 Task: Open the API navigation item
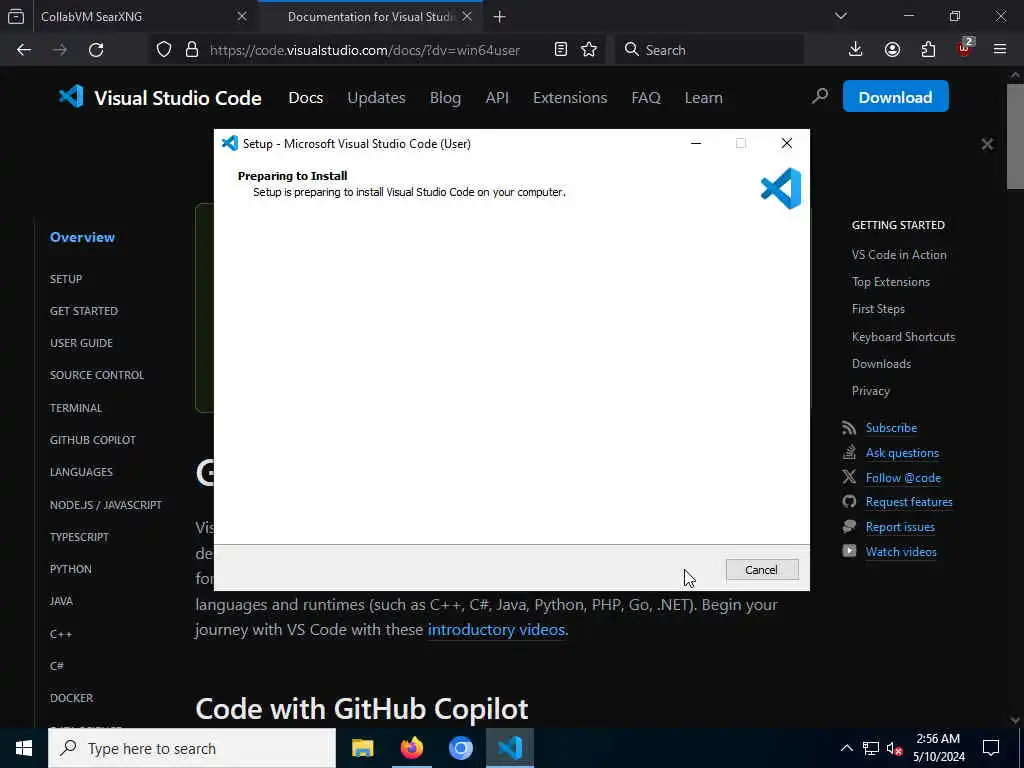pyautogui.click(x=497, y=97)
